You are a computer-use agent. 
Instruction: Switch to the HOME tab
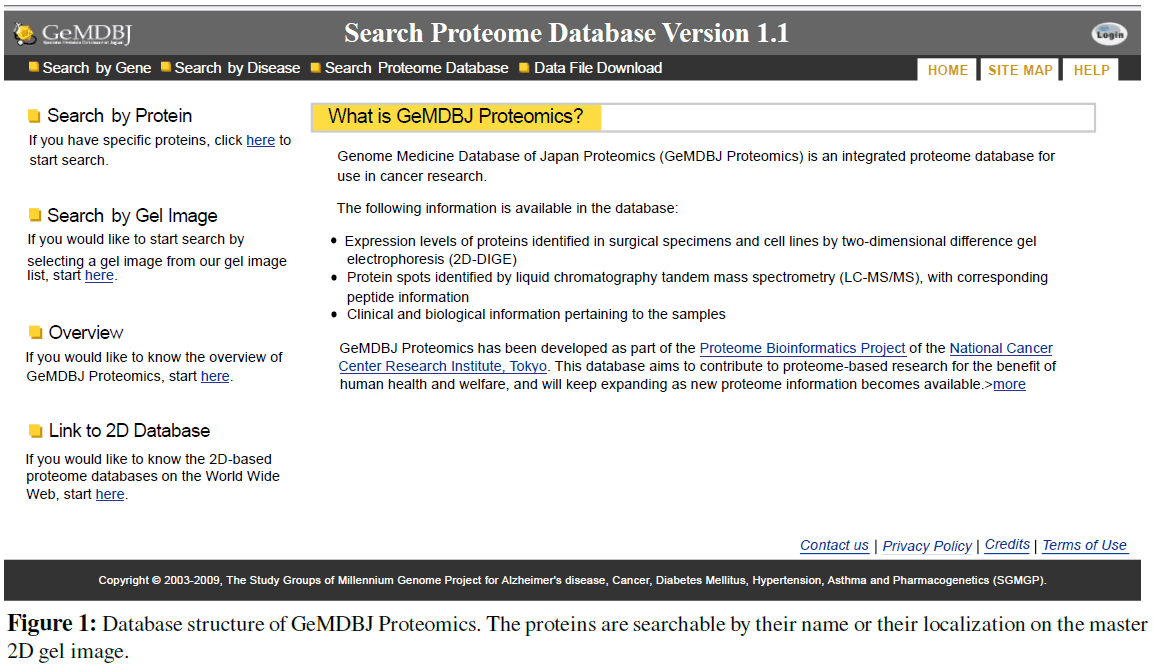point(947,70)
